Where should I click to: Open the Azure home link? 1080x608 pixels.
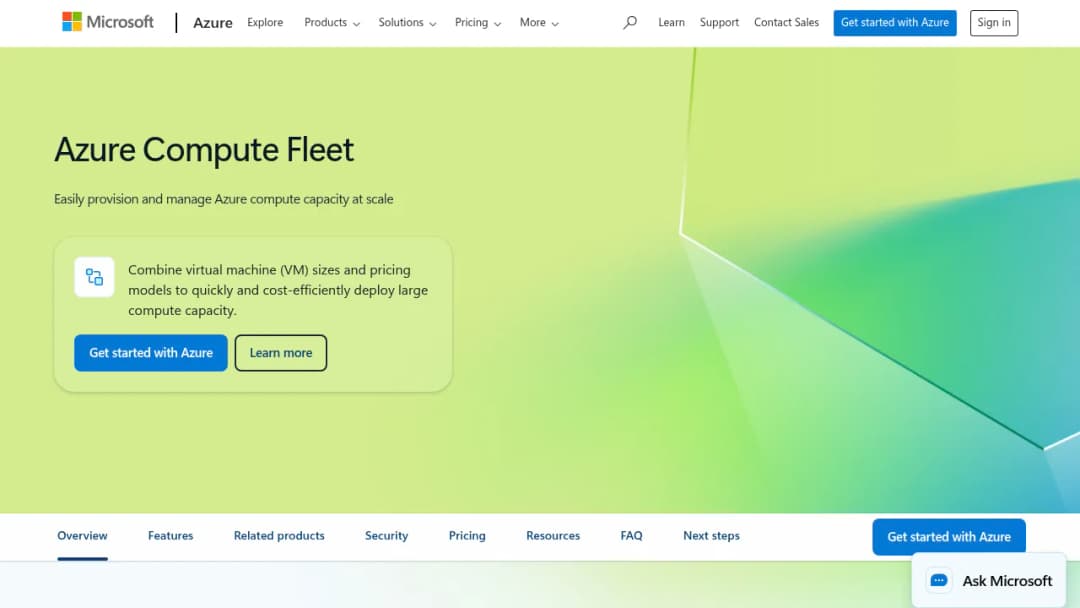click(212, 23)
